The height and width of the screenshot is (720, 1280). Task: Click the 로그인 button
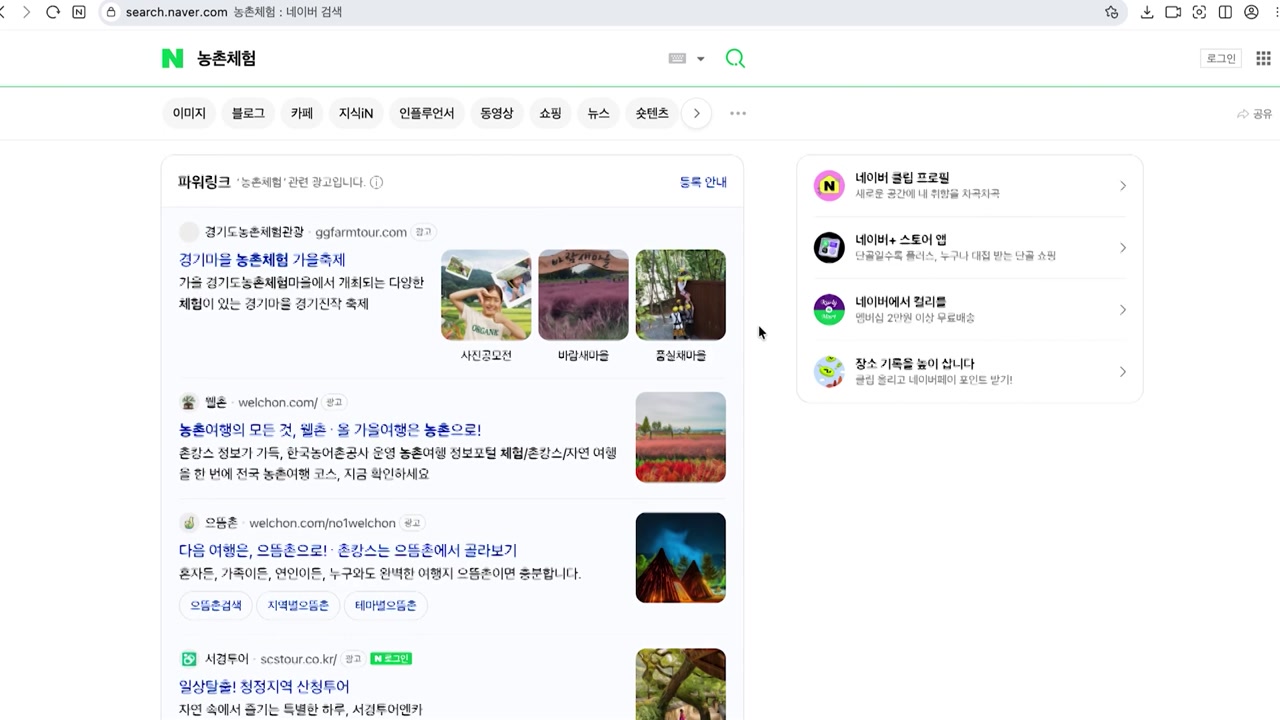coord(1221,59)
